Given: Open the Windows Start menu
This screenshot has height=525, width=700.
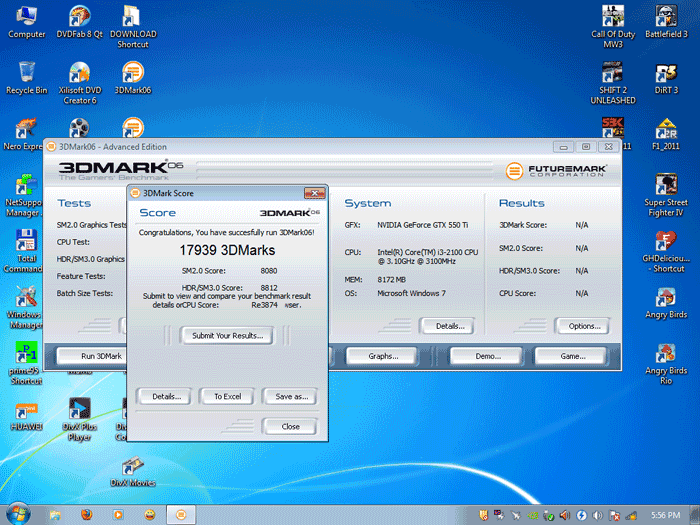Looking at the screenshot, I should click(18, 514).
